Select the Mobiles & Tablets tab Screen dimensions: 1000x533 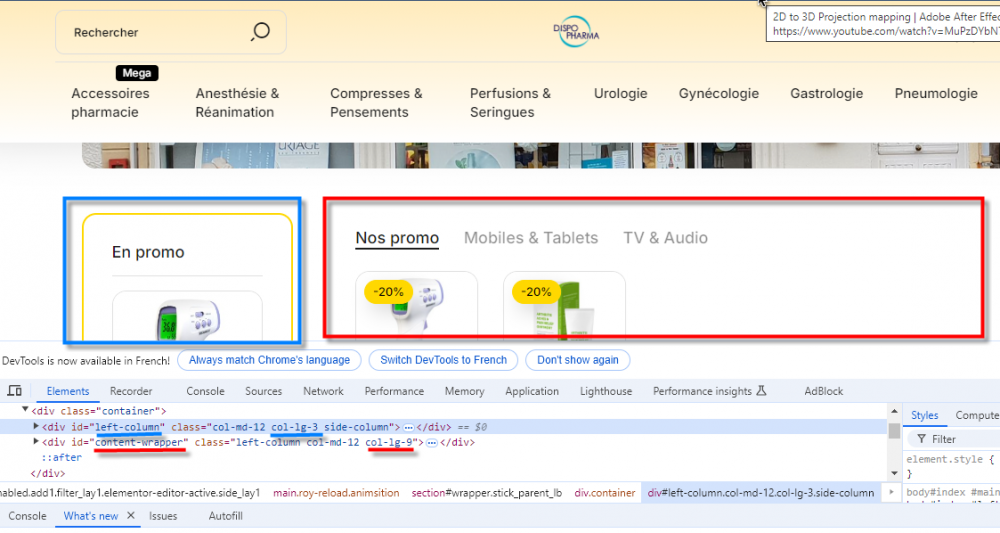pyautogui.click(x=531, y=238)
